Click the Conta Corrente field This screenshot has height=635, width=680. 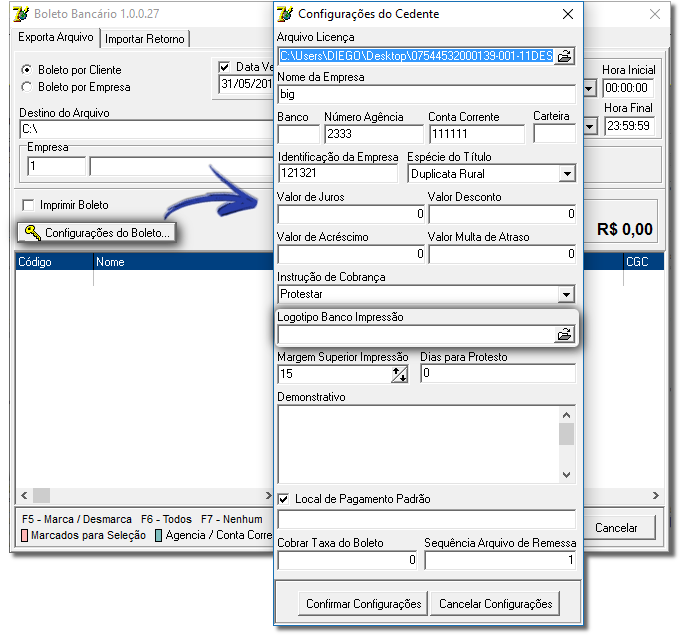477,134
